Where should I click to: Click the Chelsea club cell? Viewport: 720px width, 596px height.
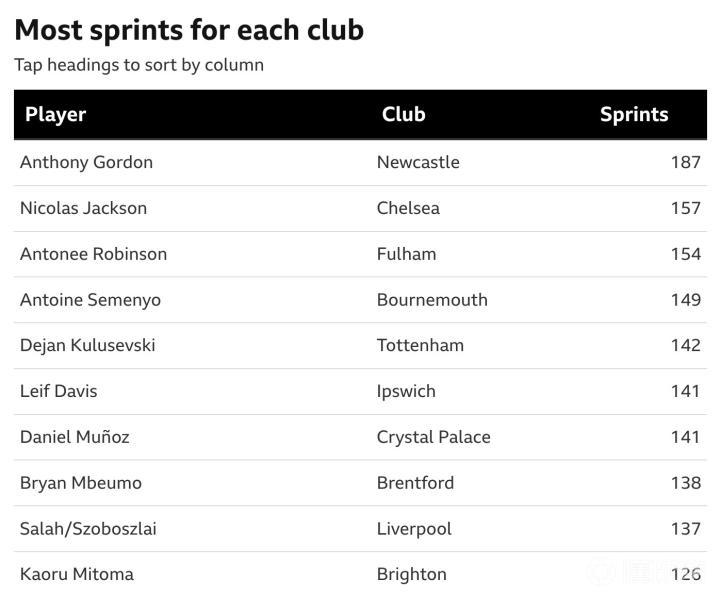coord(408,208)
